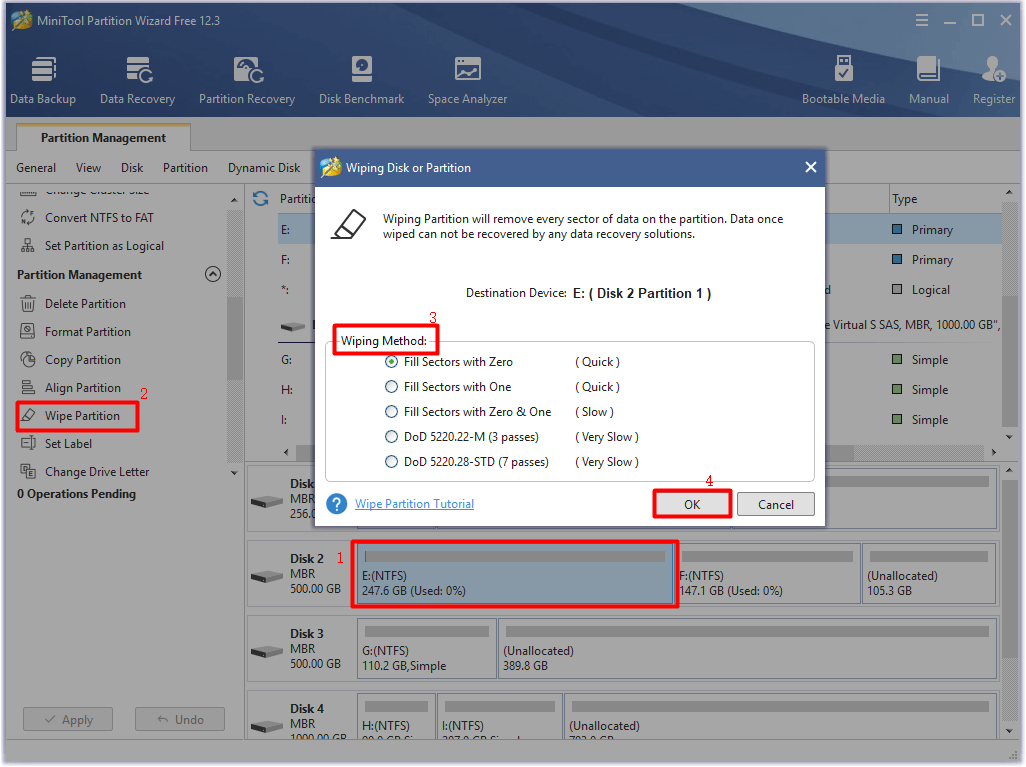Viewport: 1026px width, 767px height.
Task: Open the Disk menu
Action: [x=132, y=168]
